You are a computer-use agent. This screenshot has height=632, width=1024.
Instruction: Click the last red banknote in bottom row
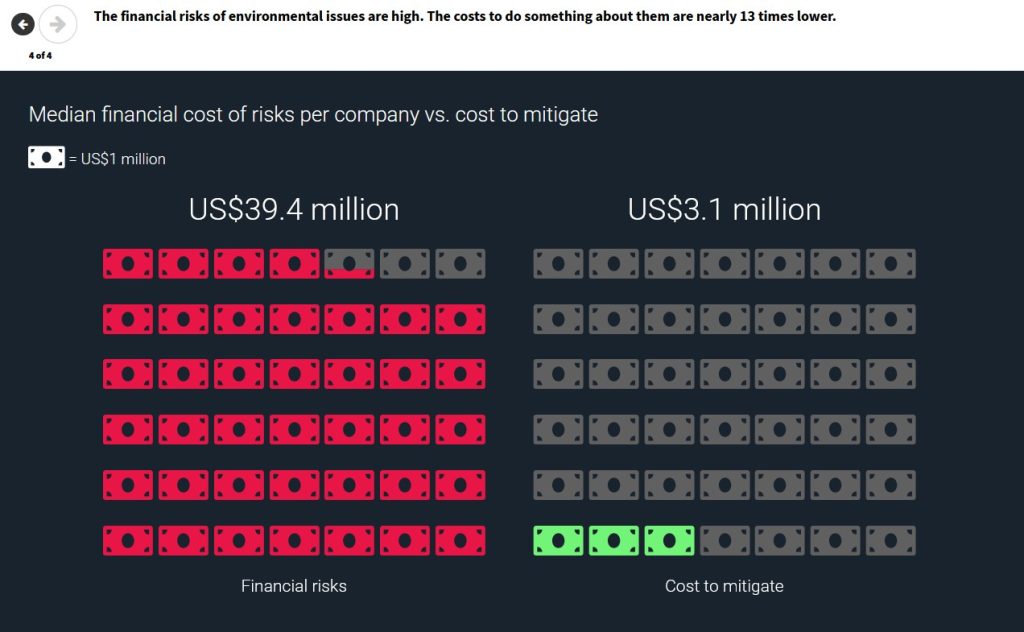460,541
